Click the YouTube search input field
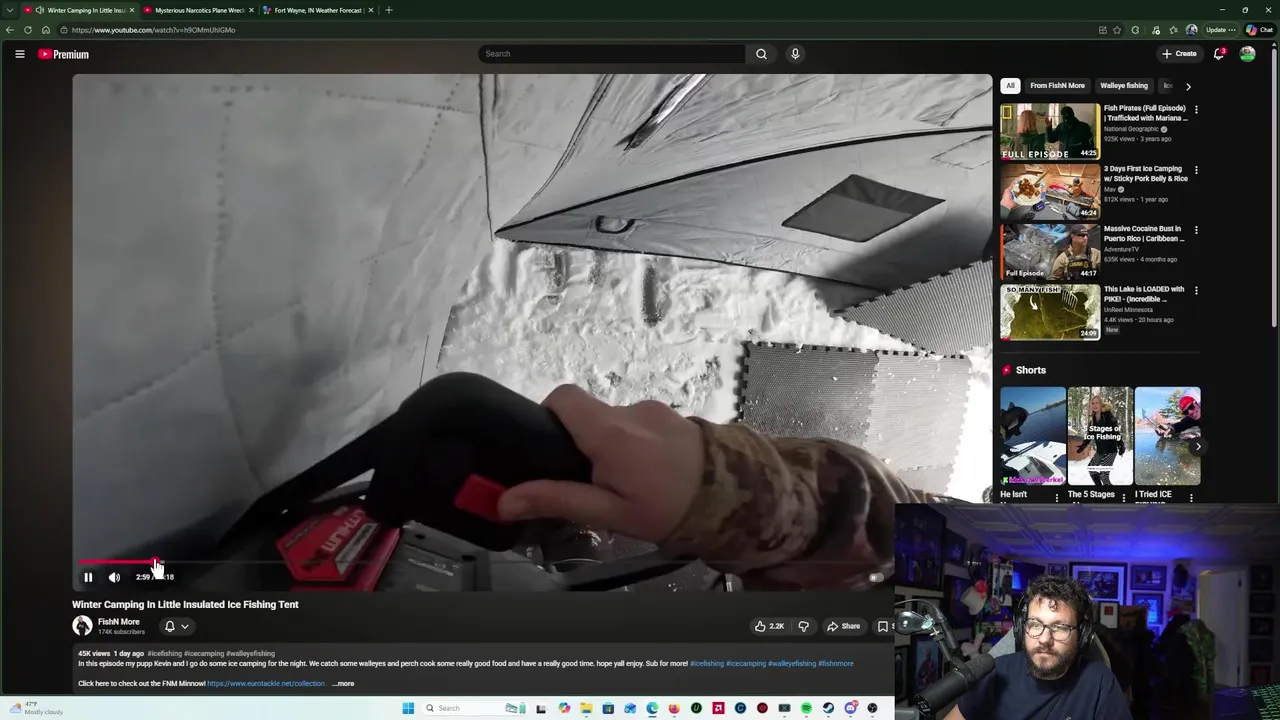 [x=611, y=54]
